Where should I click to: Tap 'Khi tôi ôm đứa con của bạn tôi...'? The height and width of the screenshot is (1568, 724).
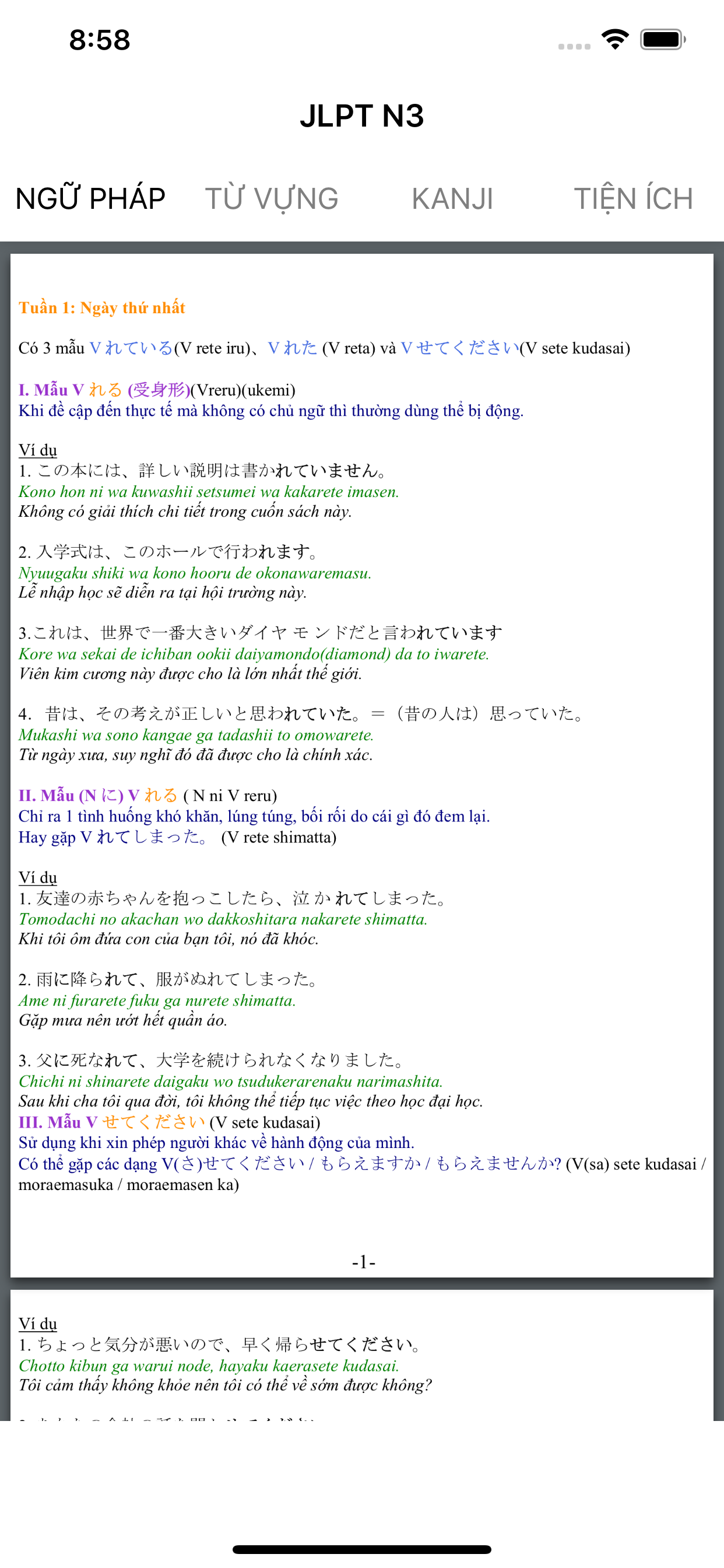point(168,939)
